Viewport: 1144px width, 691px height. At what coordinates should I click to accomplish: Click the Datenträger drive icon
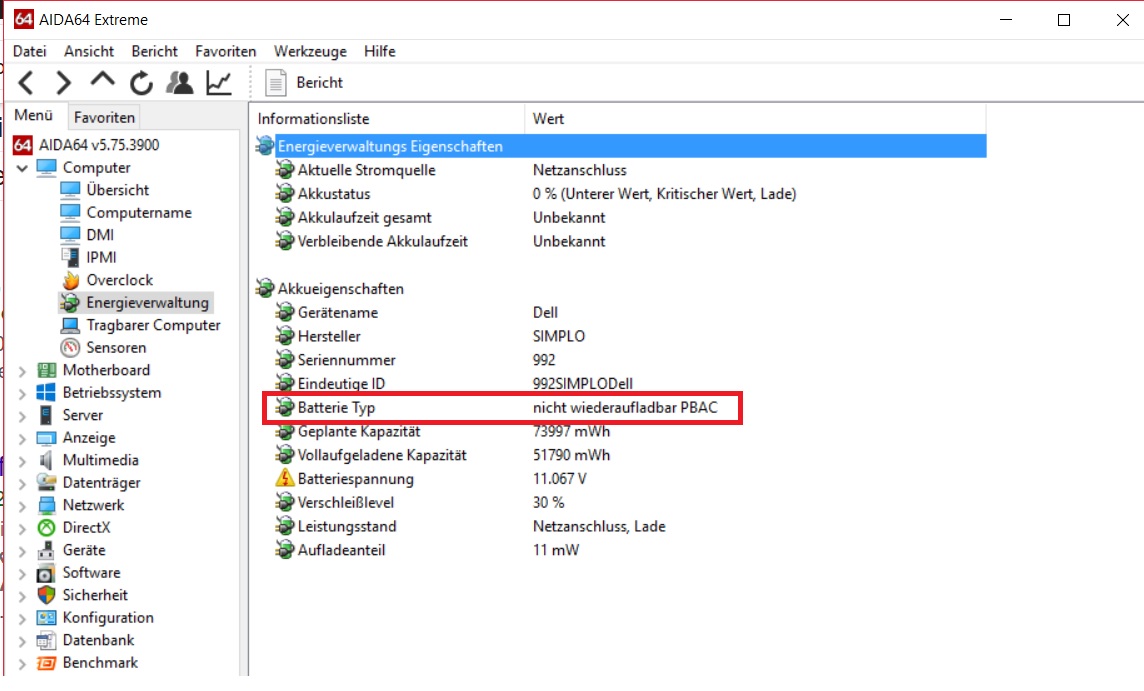(x=46, y=482)
